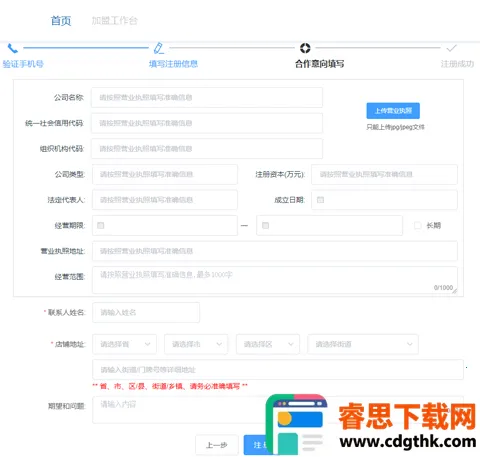
Task: Open the 成立日期 date field
Action: click(x=384, y=200)
